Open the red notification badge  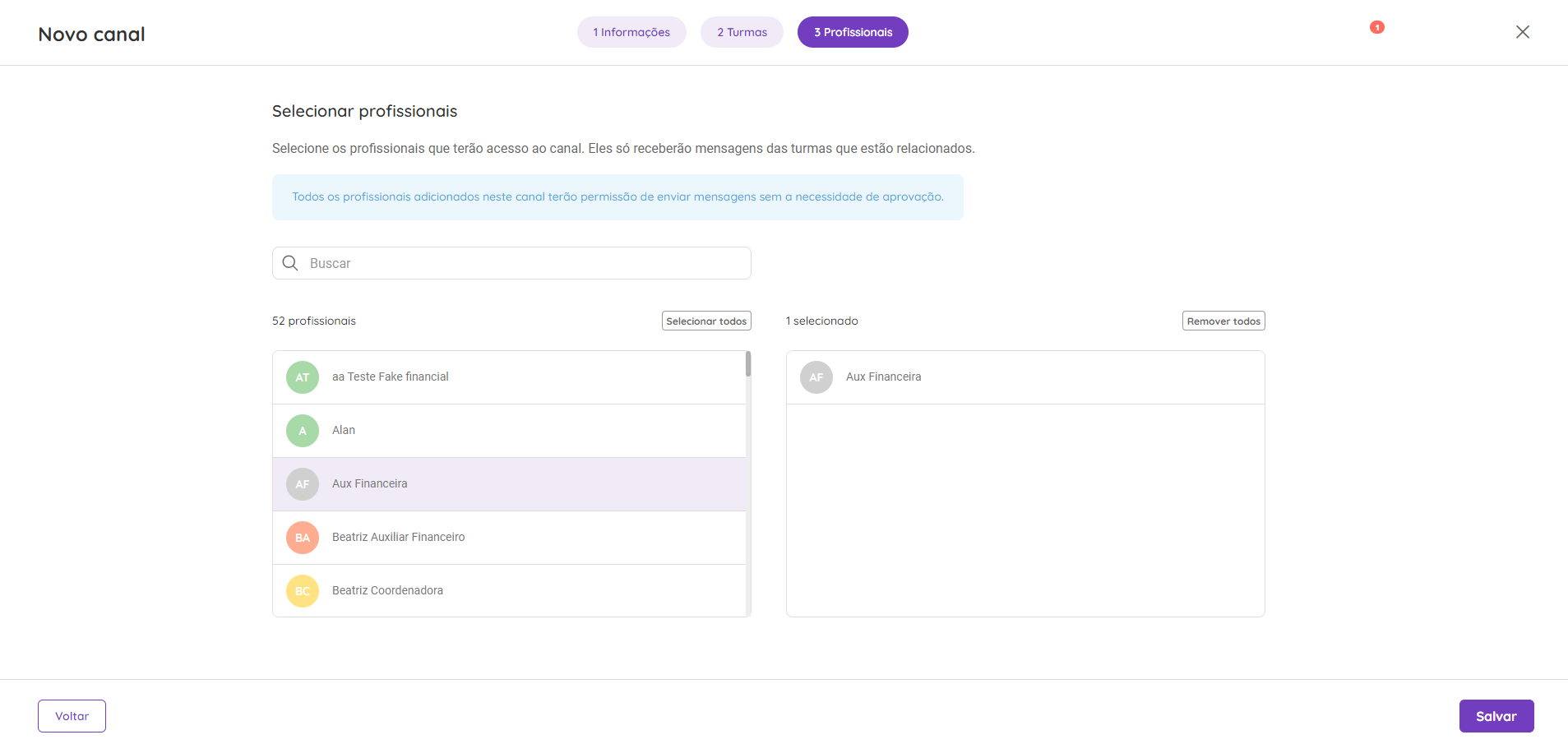coord(1376,27)
